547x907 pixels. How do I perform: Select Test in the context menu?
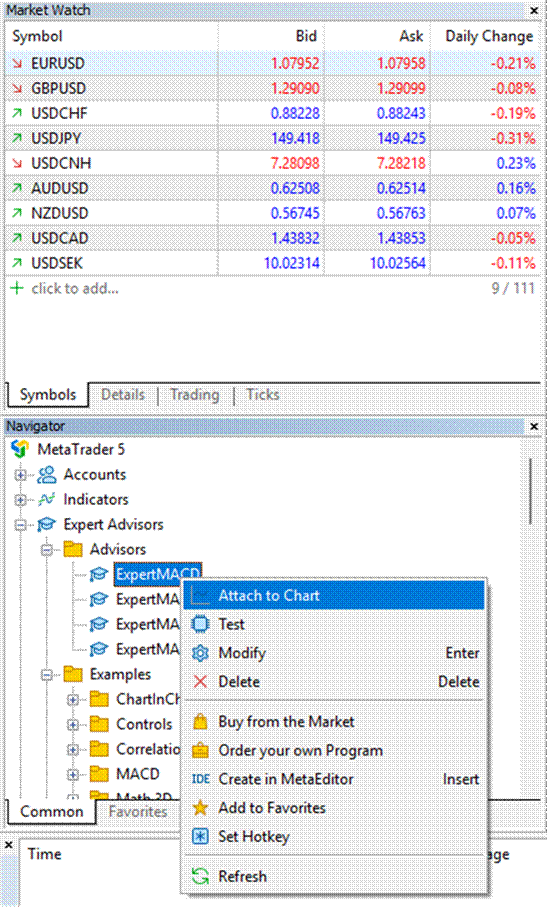pos(334,624)
